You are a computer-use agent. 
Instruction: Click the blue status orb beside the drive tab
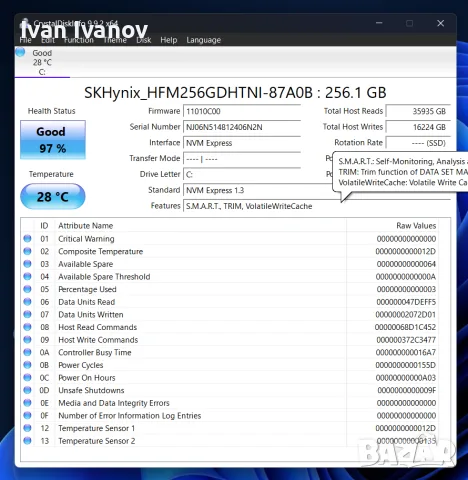[20, 52]
